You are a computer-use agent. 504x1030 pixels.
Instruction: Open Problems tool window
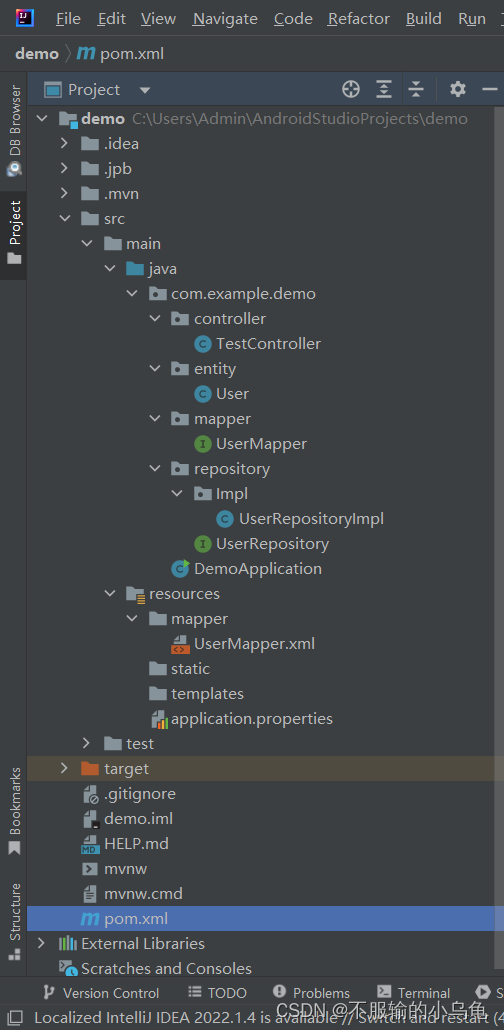tap(311, 993)
